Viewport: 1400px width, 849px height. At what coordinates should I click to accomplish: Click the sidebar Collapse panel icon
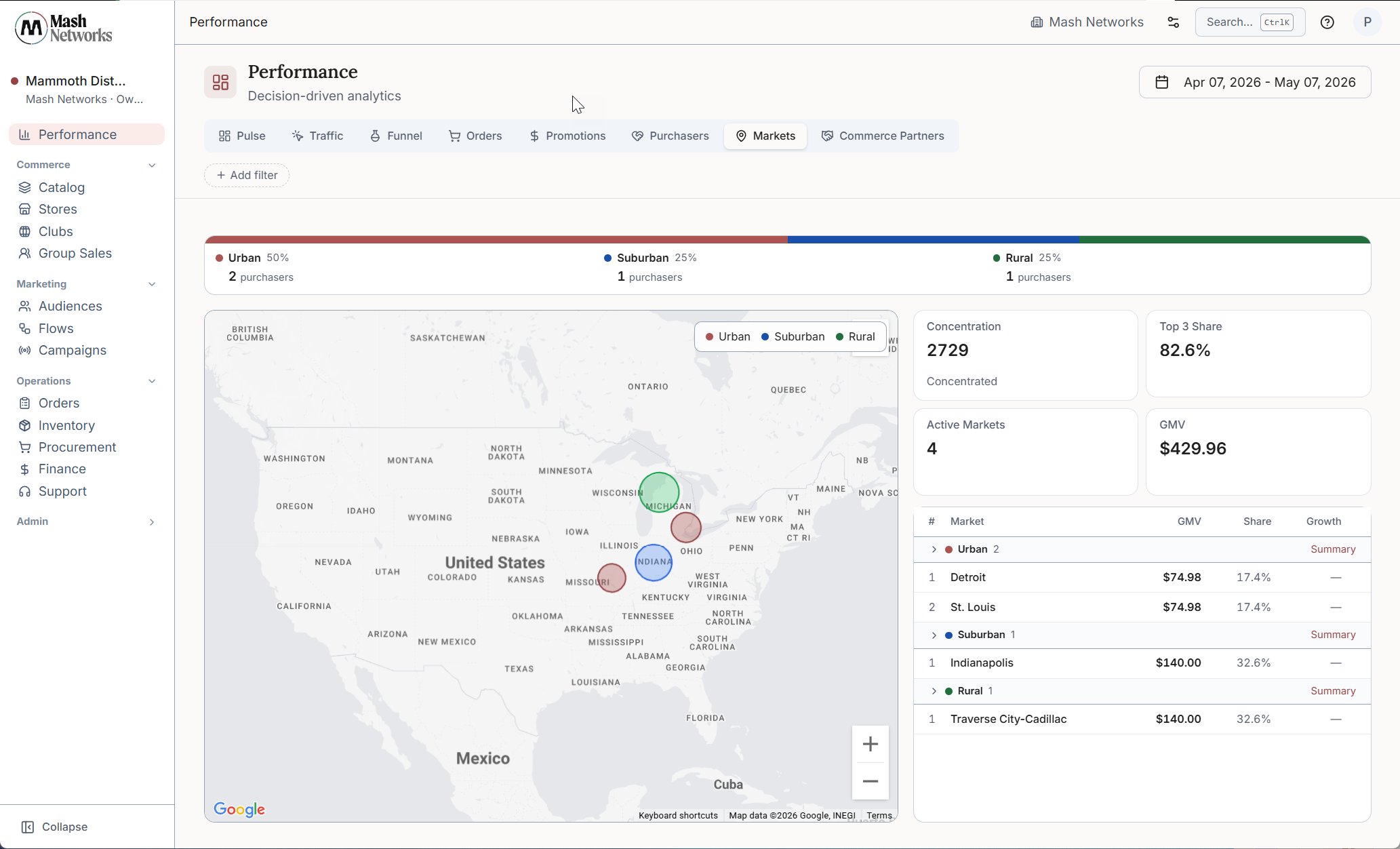pos(27,827)
